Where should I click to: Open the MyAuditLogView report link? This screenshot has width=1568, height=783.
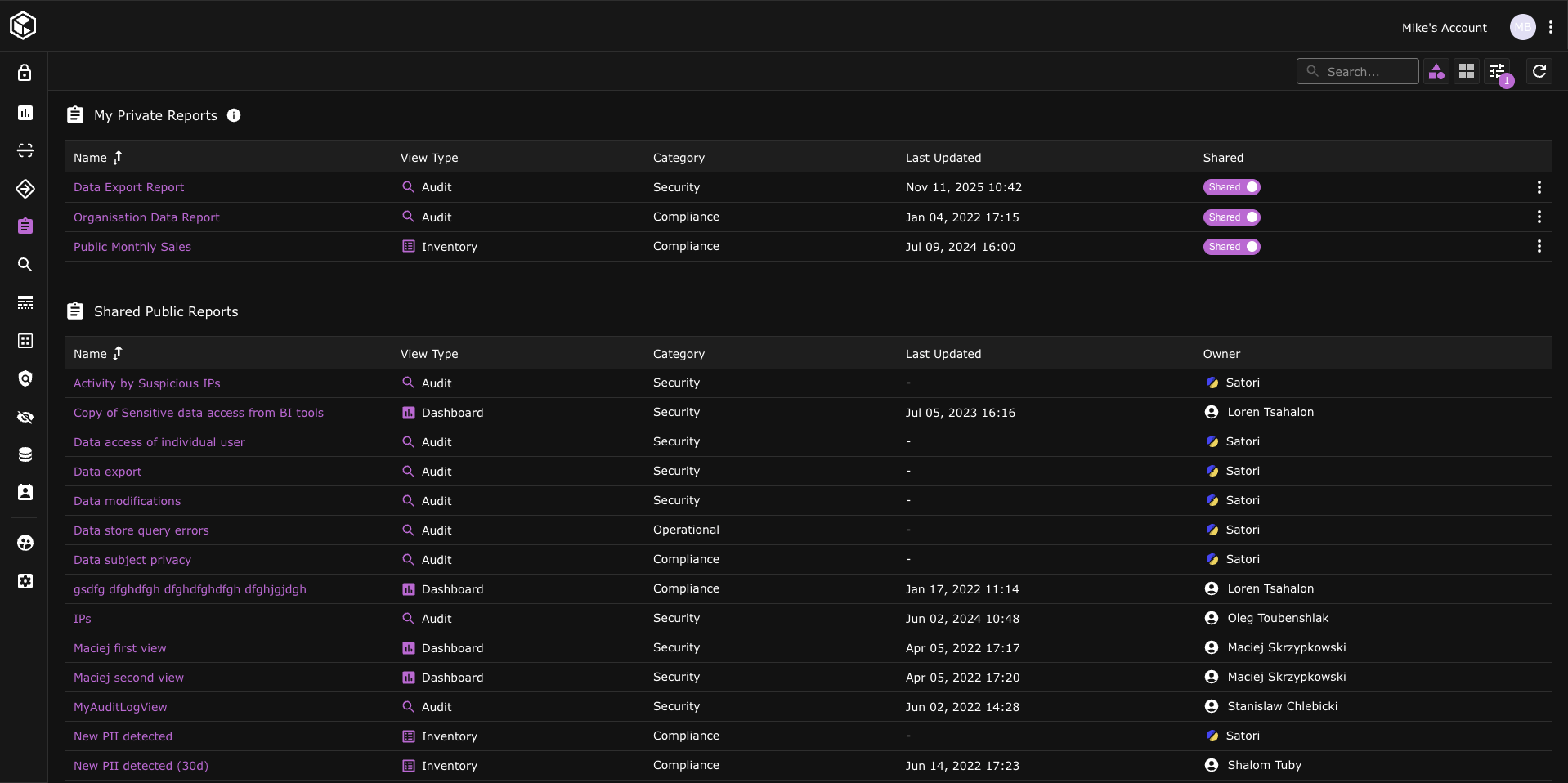(120, 707)
